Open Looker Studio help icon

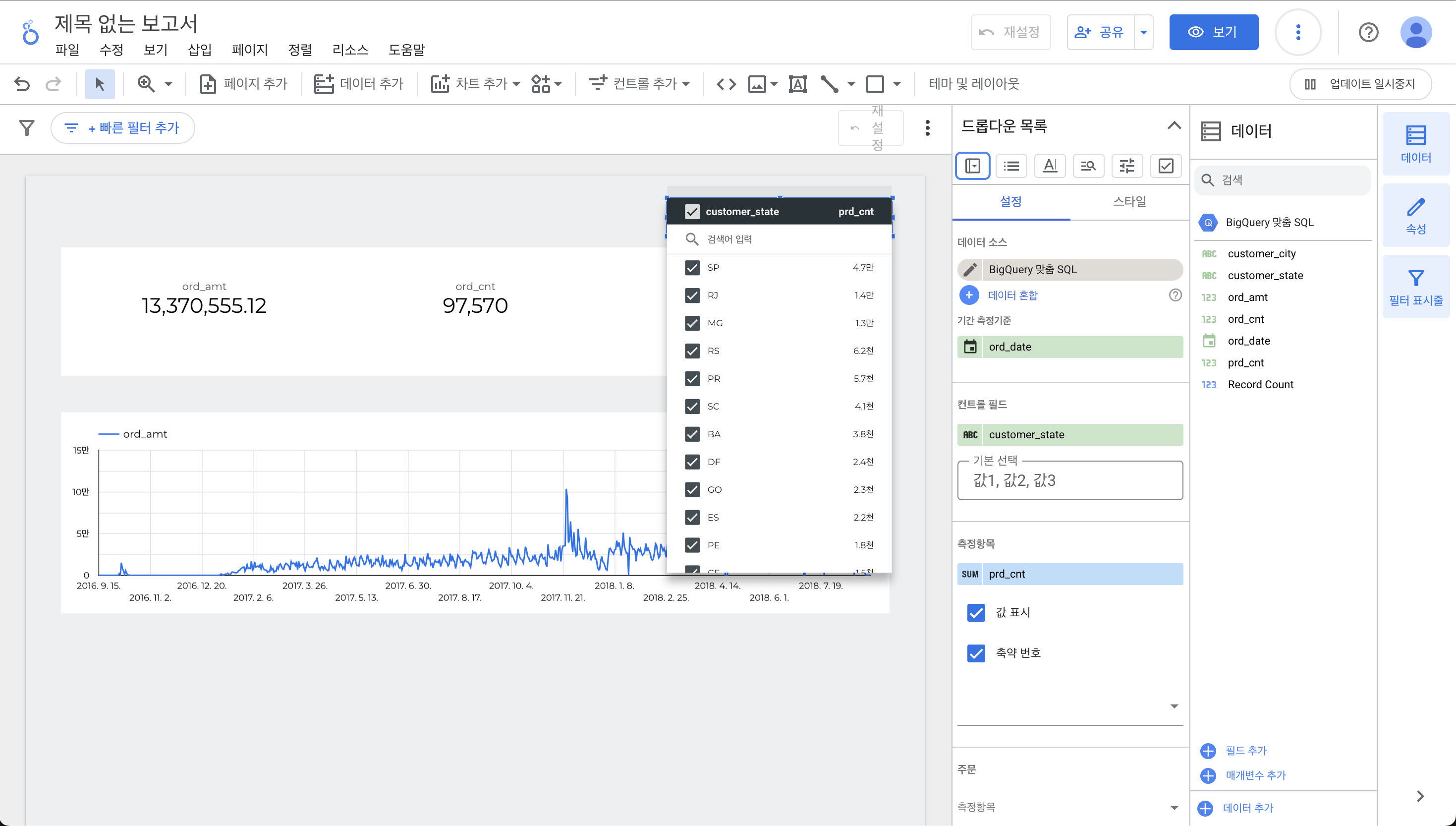1368,32
